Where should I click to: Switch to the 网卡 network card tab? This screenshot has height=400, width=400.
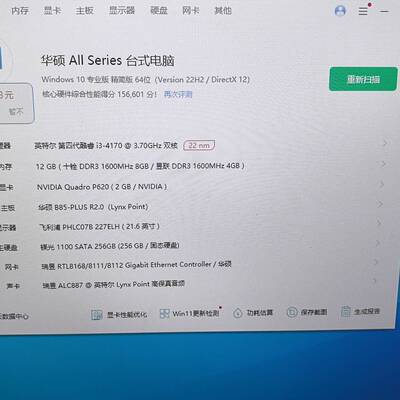click(x=191, y=11)
